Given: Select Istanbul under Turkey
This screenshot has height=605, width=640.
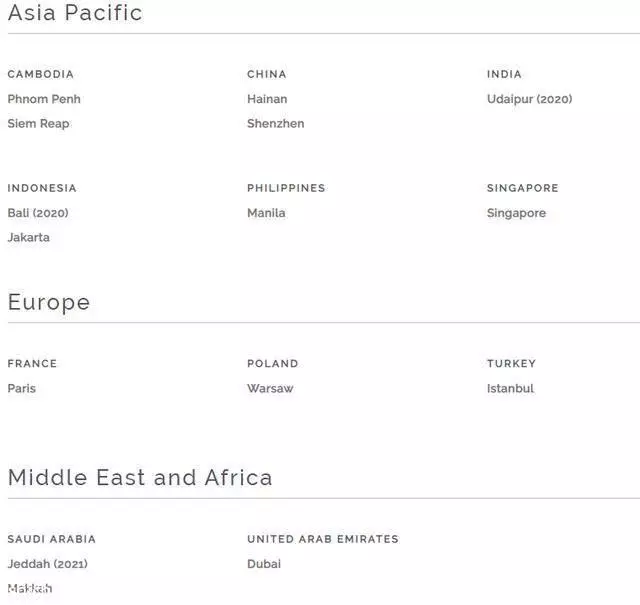Looking at the screenshot, I should (x=510, y=388).
